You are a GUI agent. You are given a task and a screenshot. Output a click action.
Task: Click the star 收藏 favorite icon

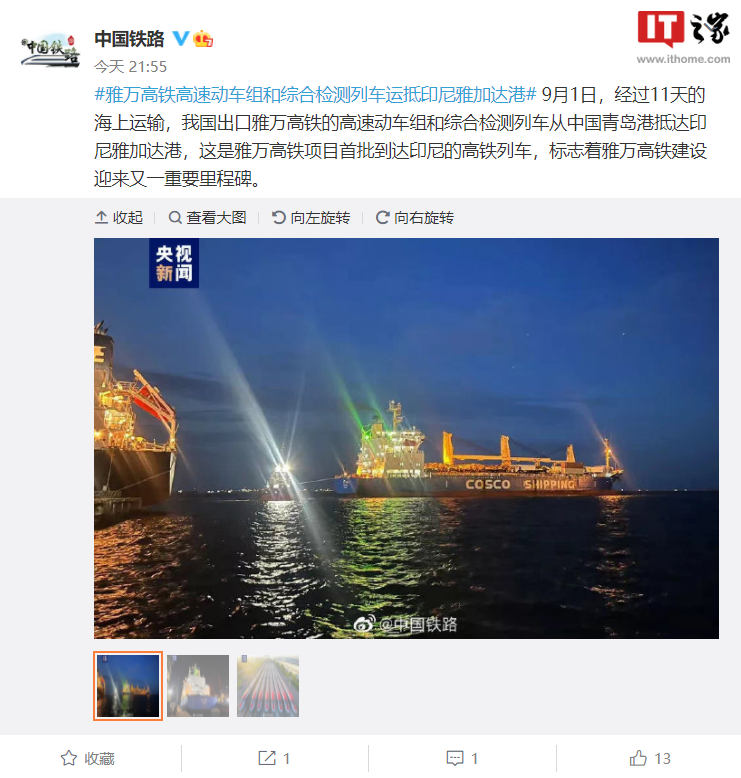click(69, 758)
